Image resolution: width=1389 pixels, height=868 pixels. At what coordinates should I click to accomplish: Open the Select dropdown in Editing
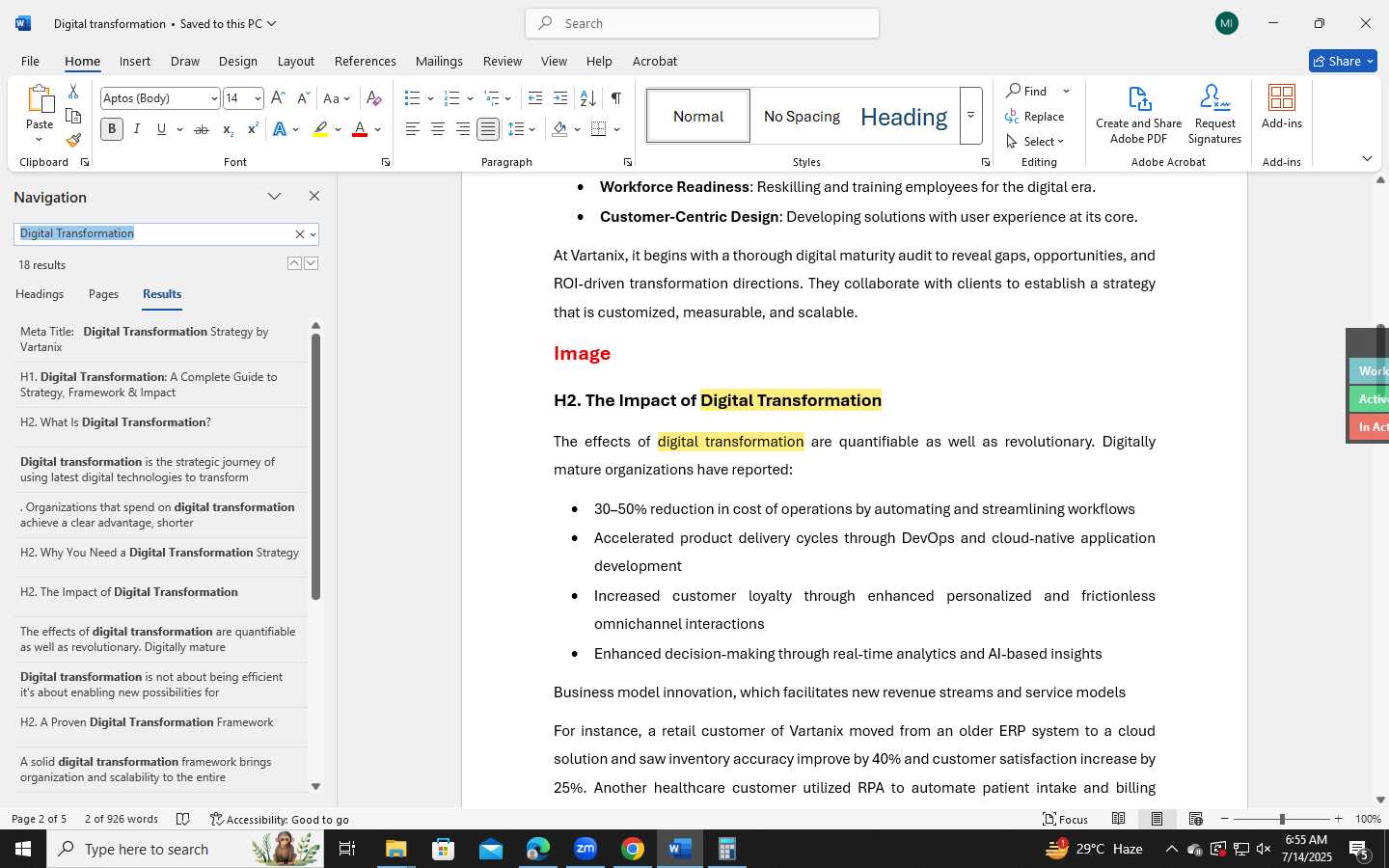click(x=1035, y=142)
